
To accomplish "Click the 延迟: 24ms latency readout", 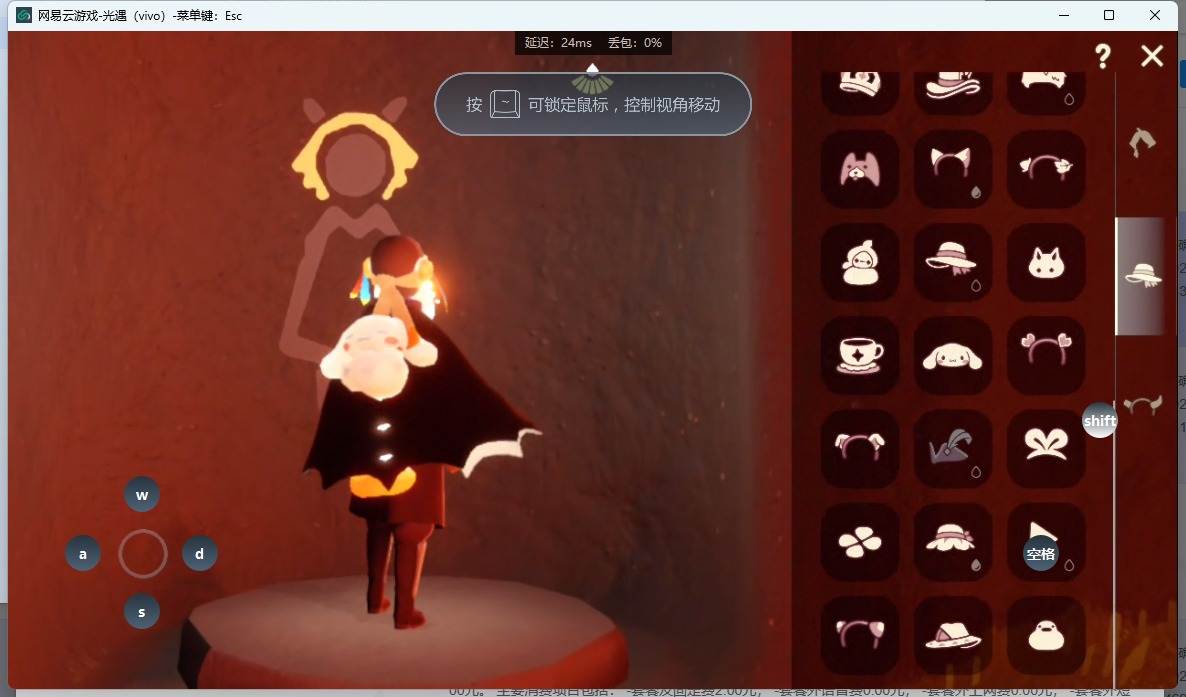I will click(x=558, y=42).
